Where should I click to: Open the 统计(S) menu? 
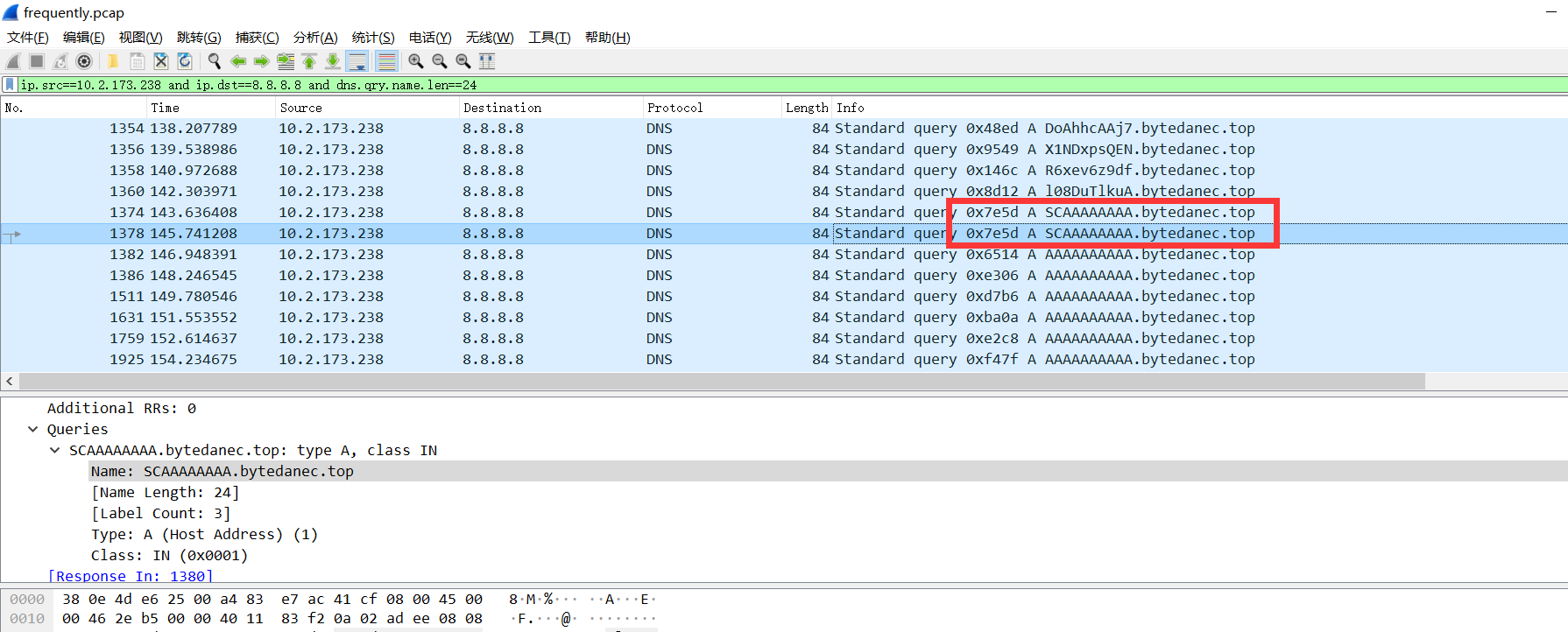373,38
